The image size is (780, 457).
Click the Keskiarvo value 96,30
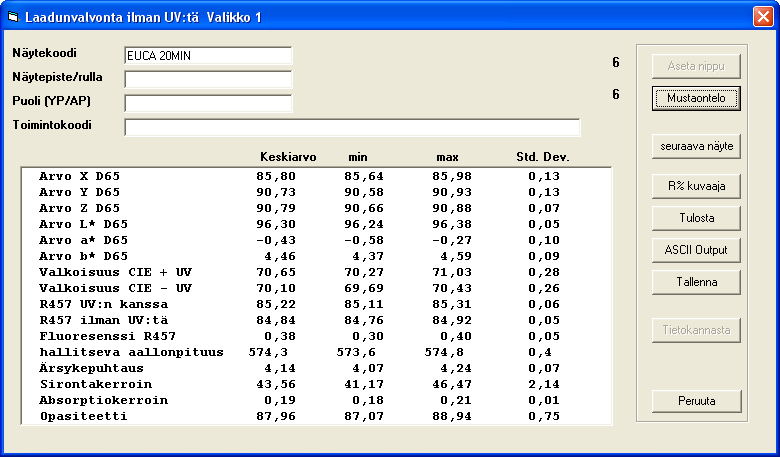[x=276, y=224]
